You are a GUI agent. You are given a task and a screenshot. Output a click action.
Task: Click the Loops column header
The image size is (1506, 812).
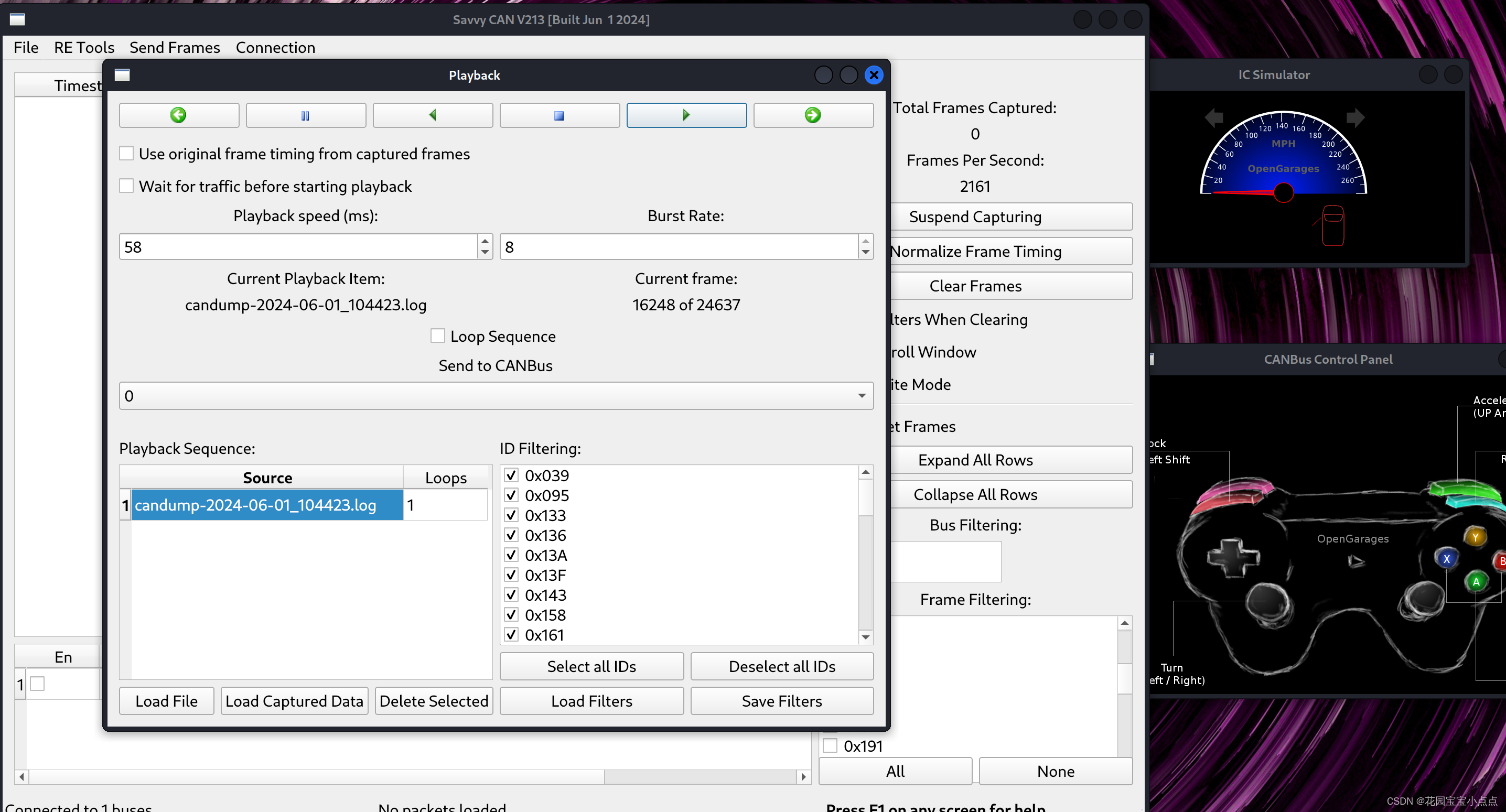click(446, 478)
